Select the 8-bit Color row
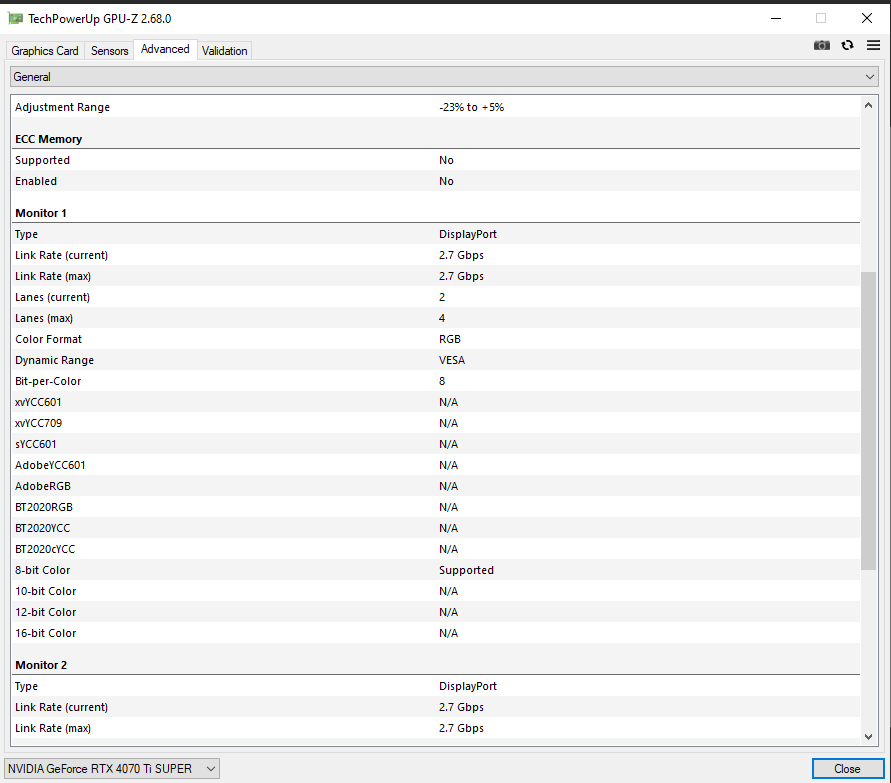The height and width of the screenshot is (783, 891). [x=435, y=570]
